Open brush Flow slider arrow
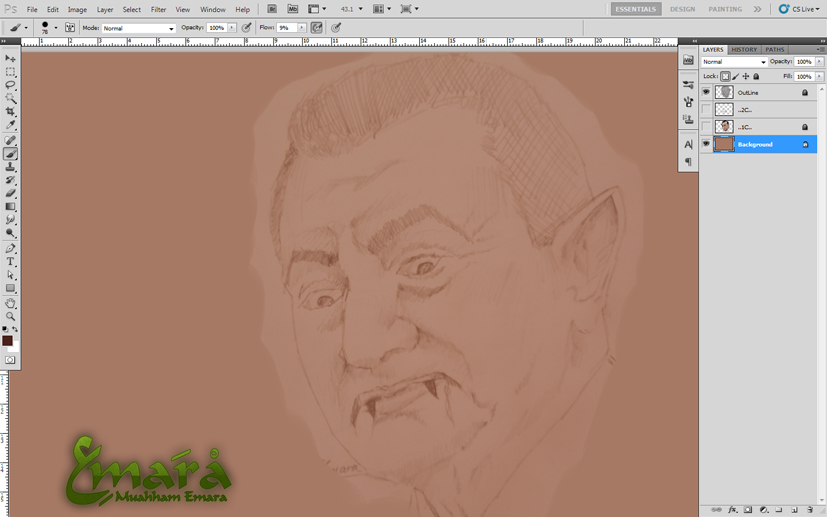The height and width of the screenshot is (517, 827). [x=302, y=27]
